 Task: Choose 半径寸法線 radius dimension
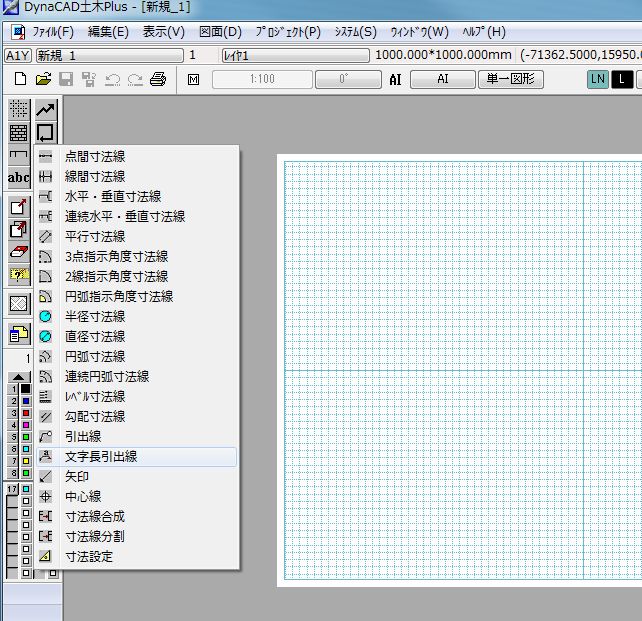pyautogui.click(x=137, y=316)
